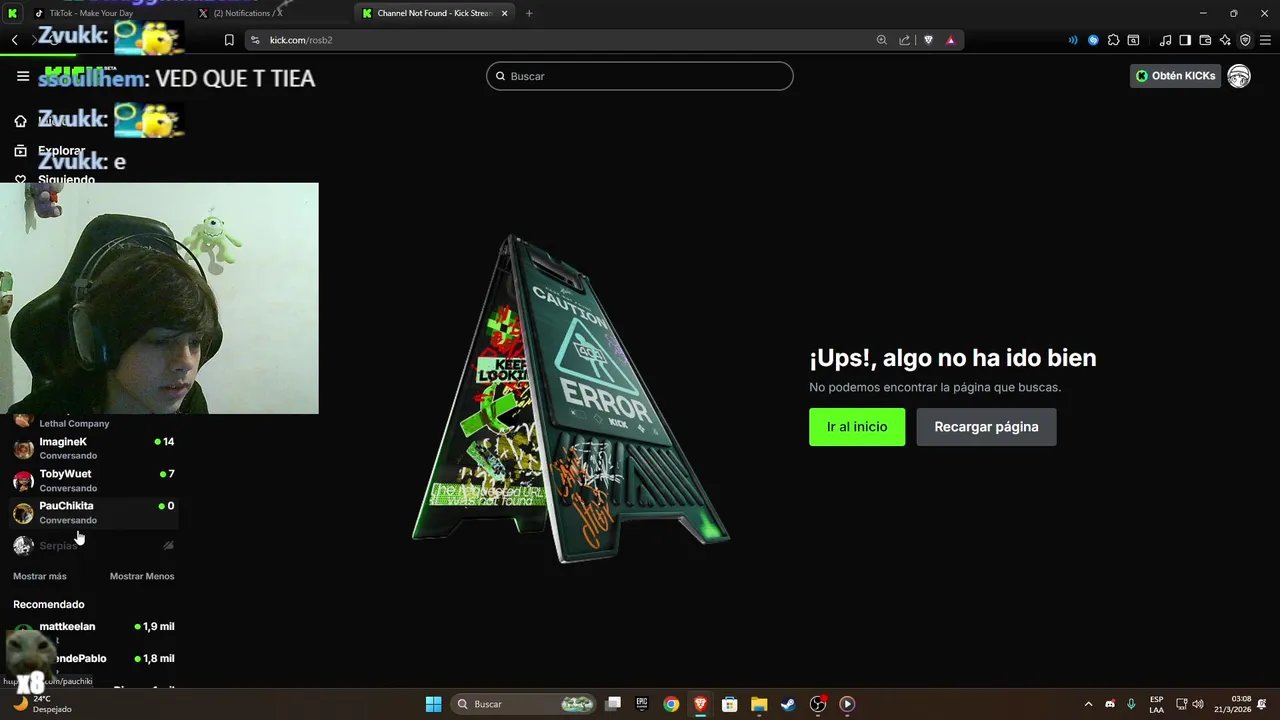Image resolution: width=1280 pixels, height=720 pixels.
Task: Click the Kick home icon in sidebar
Action: click(x=20, y=121)
